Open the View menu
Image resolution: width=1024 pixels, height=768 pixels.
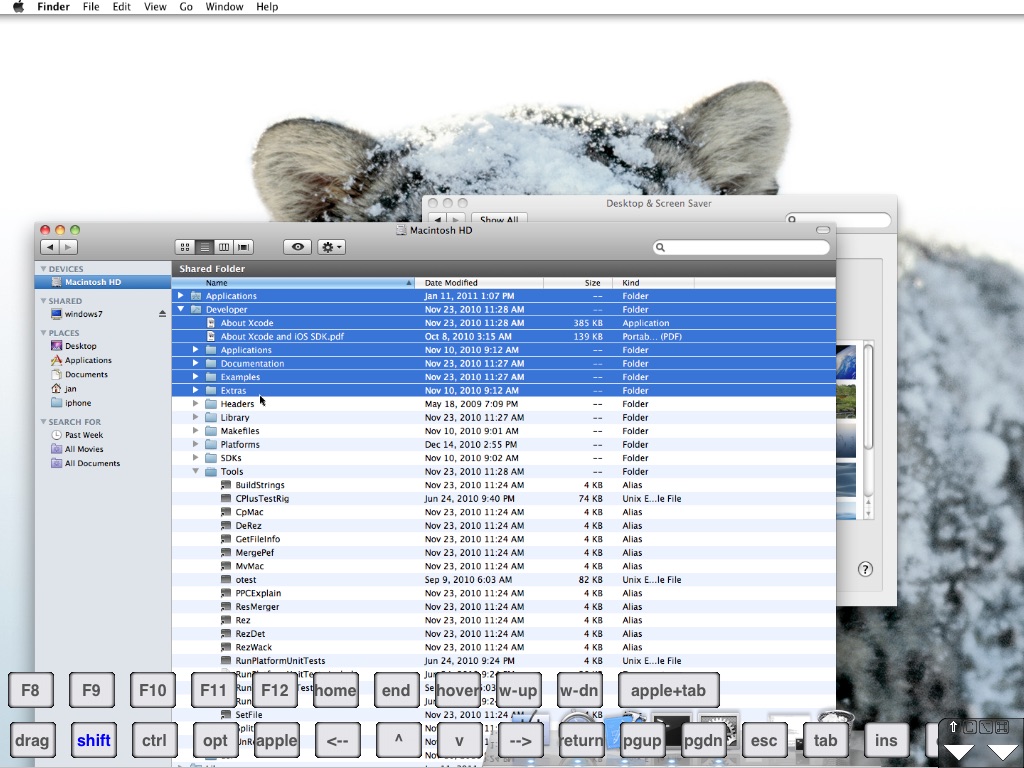point(155,7)
